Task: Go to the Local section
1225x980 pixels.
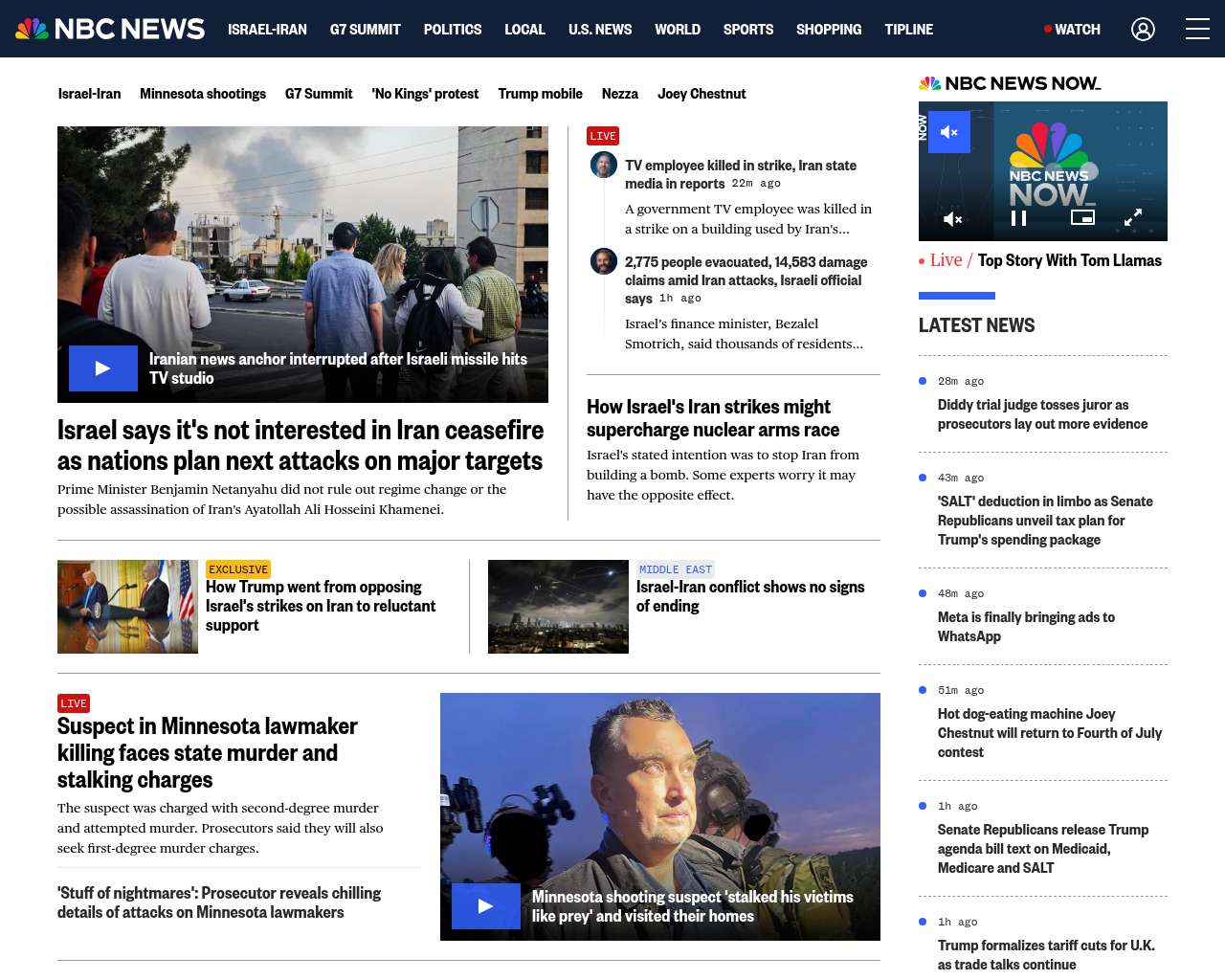Action: coord(524,30)
